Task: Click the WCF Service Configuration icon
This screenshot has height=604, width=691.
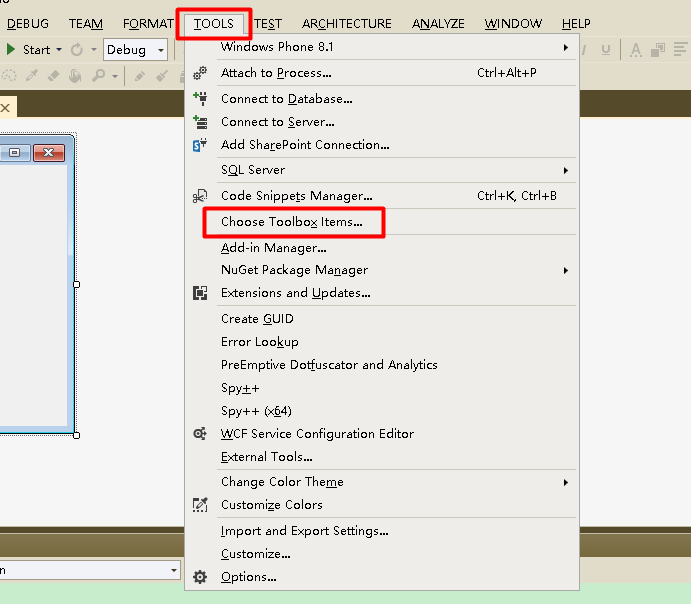Action: (x=200, y=434)
